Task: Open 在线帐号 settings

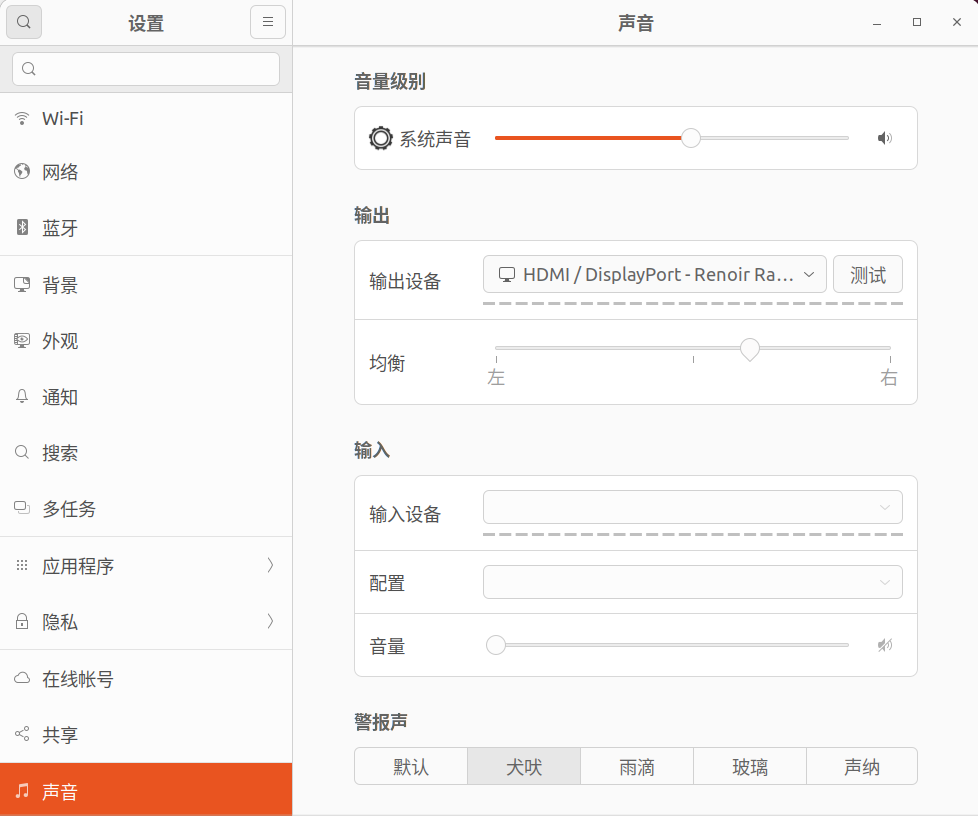Action: point(146,679)
